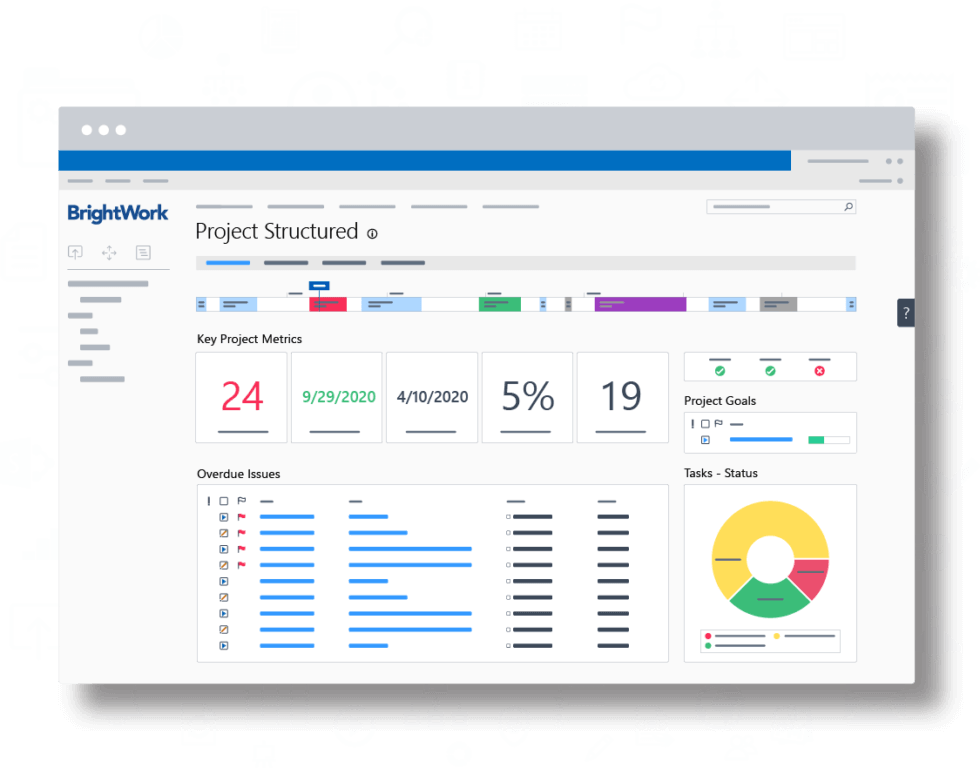The image size is (980, 768).
Task: Click the list view icon near the logo
Action: 142,253
